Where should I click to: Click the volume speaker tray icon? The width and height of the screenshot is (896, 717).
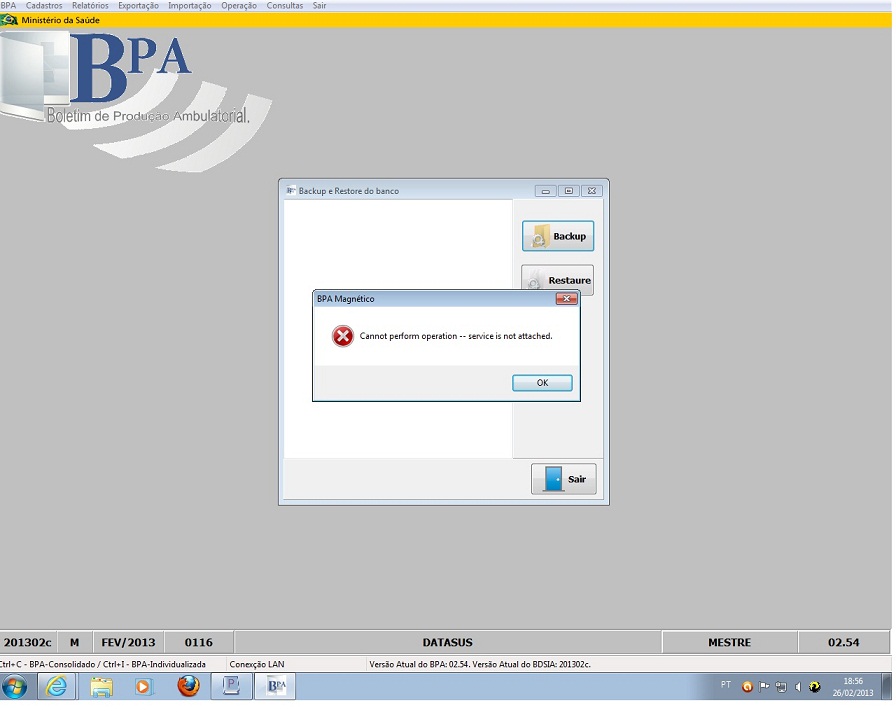pos(798,687)
